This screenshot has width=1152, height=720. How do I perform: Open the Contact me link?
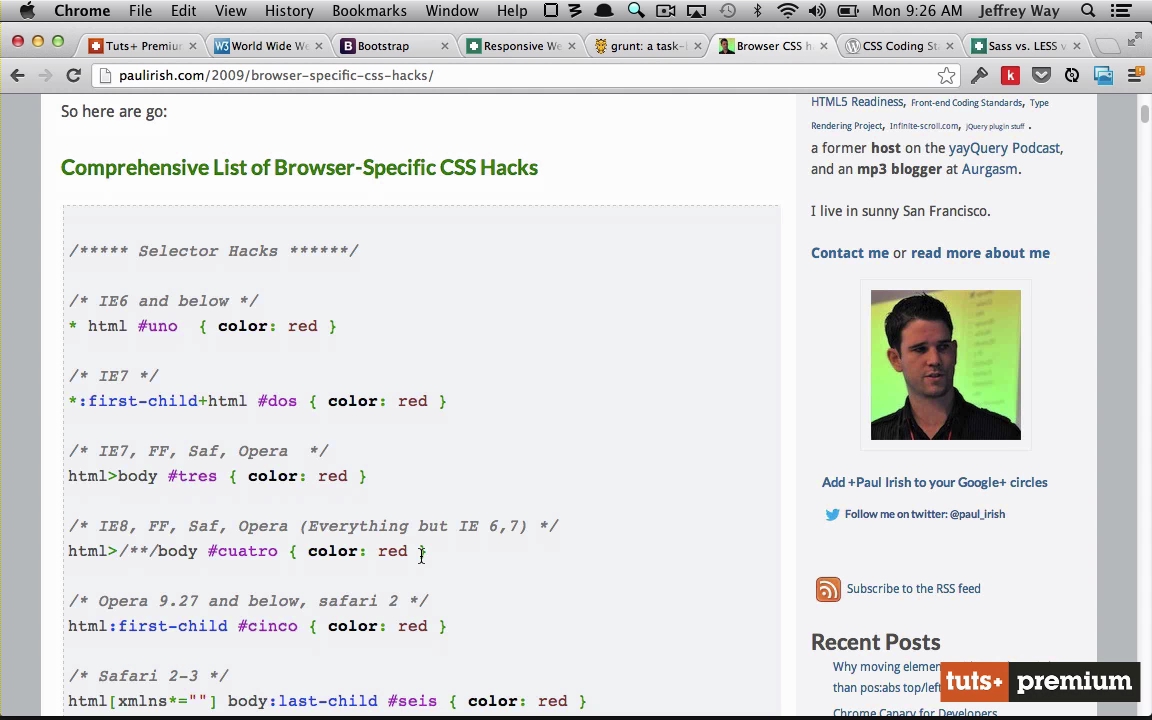pyautogui.click(x=849, y=253)
